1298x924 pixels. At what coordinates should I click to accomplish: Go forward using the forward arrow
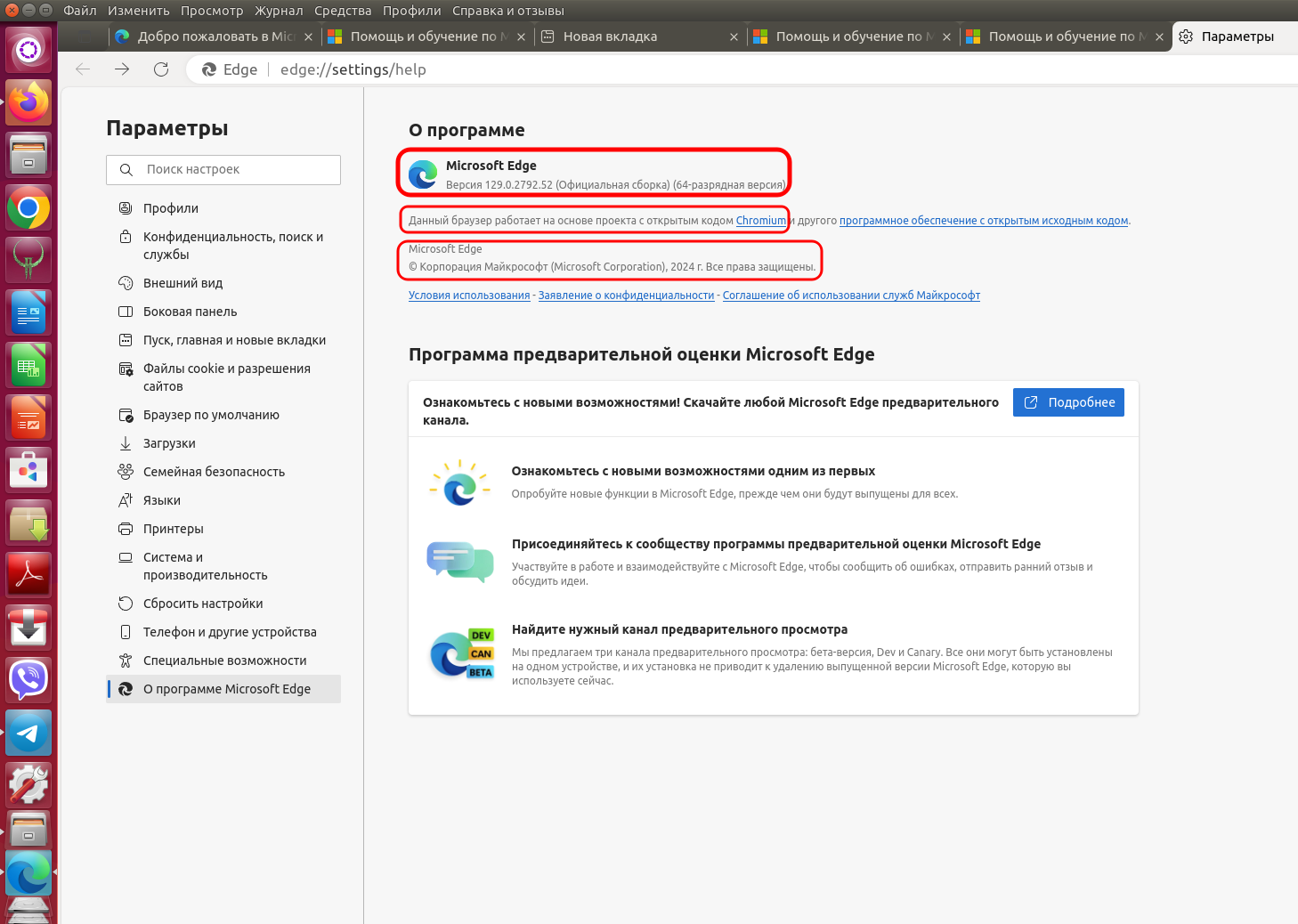[122, 69]
